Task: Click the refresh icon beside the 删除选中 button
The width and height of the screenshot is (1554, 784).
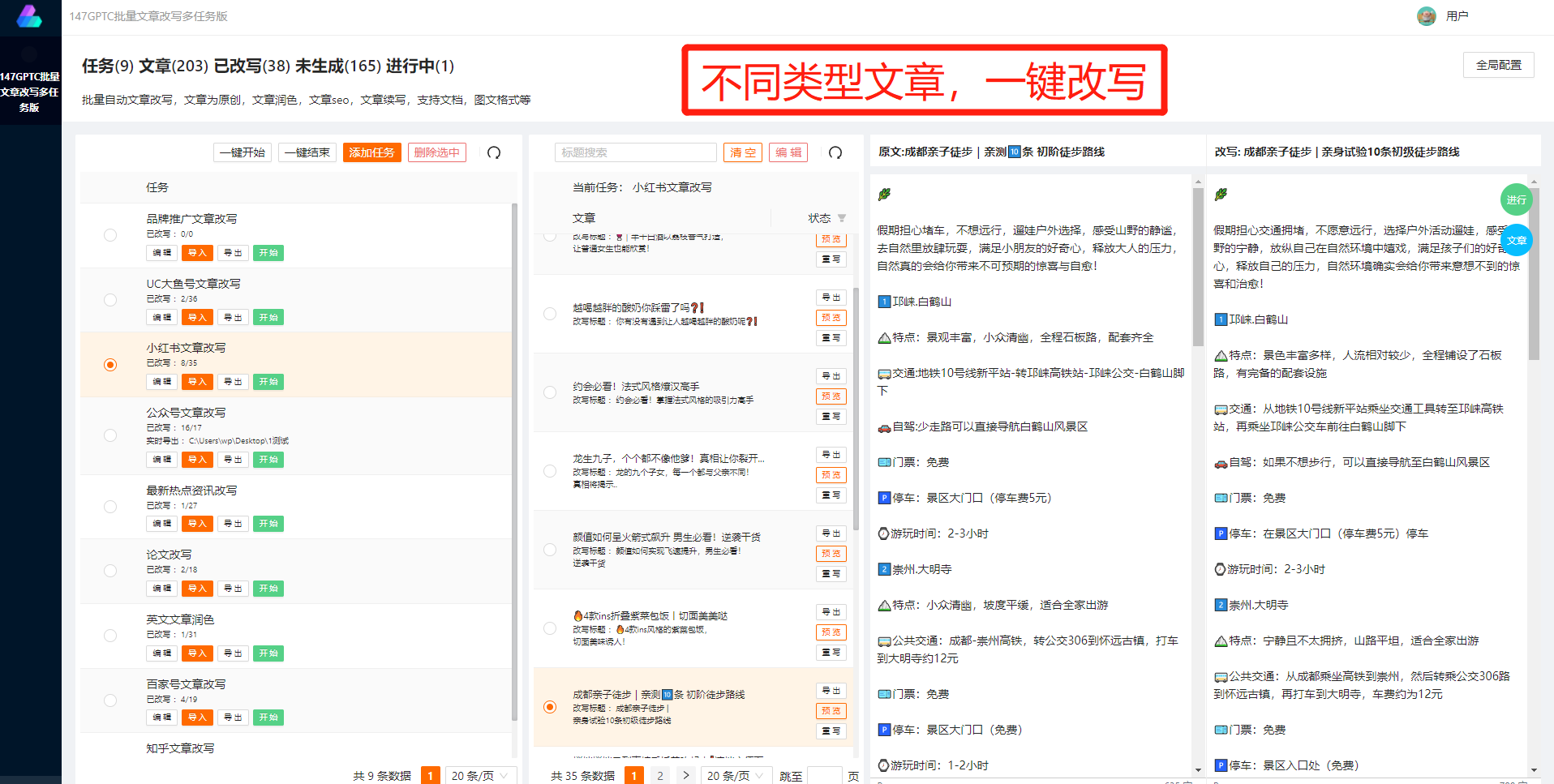Action: [x=494, y=152]
